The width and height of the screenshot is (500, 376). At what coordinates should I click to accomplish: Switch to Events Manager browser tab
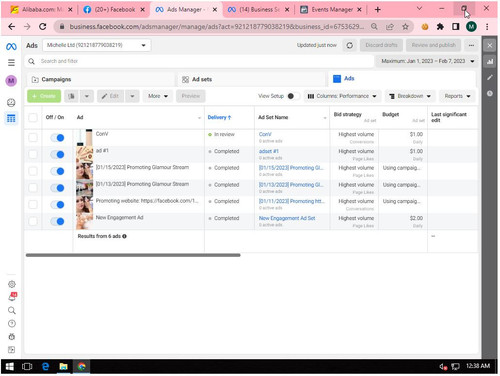click(x=331, y=10)
